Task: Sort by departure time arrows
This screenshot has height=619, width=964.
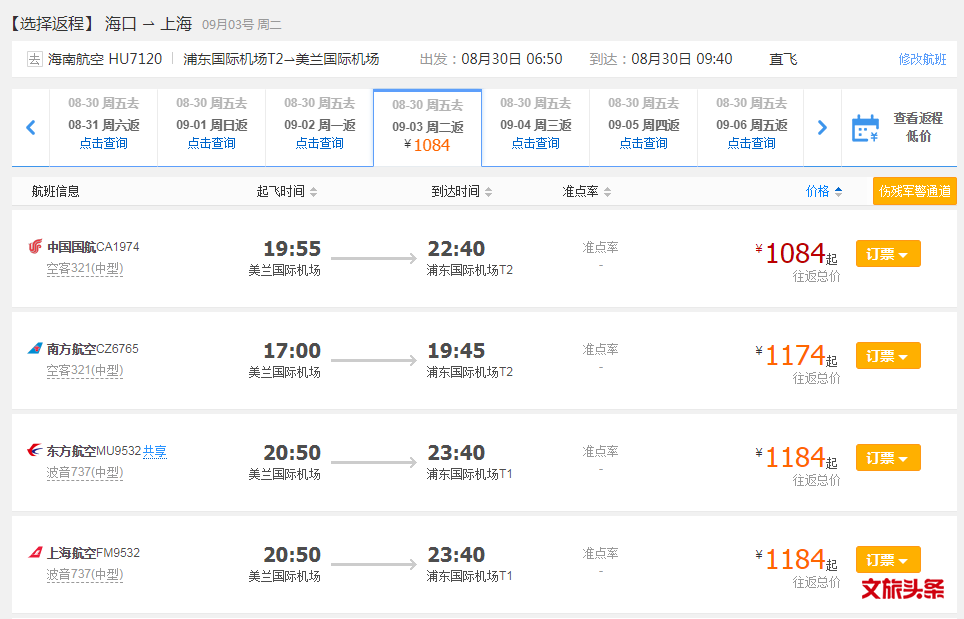Action: click(x=314, y=192)
